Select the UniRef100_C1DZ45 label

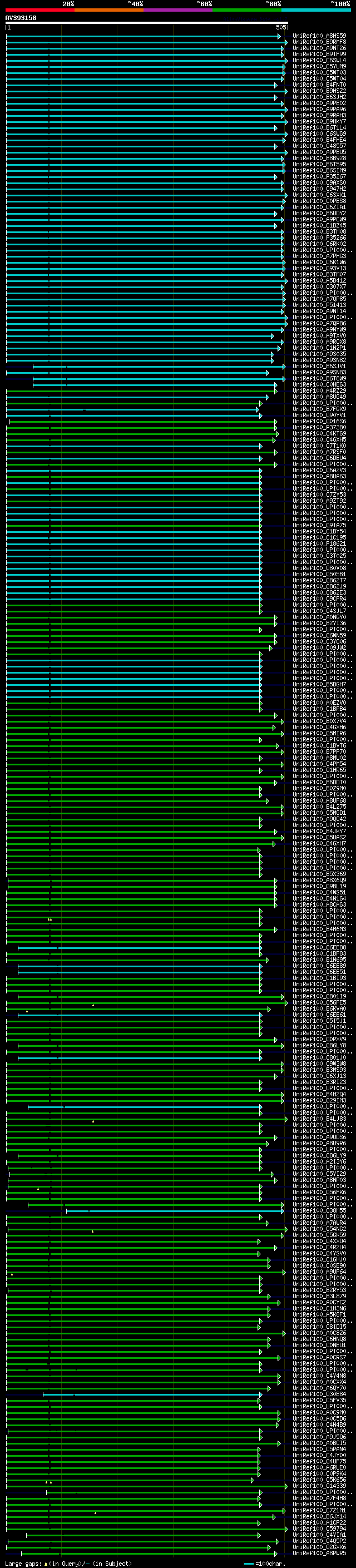pyautogui.click(x=319, y=226)
